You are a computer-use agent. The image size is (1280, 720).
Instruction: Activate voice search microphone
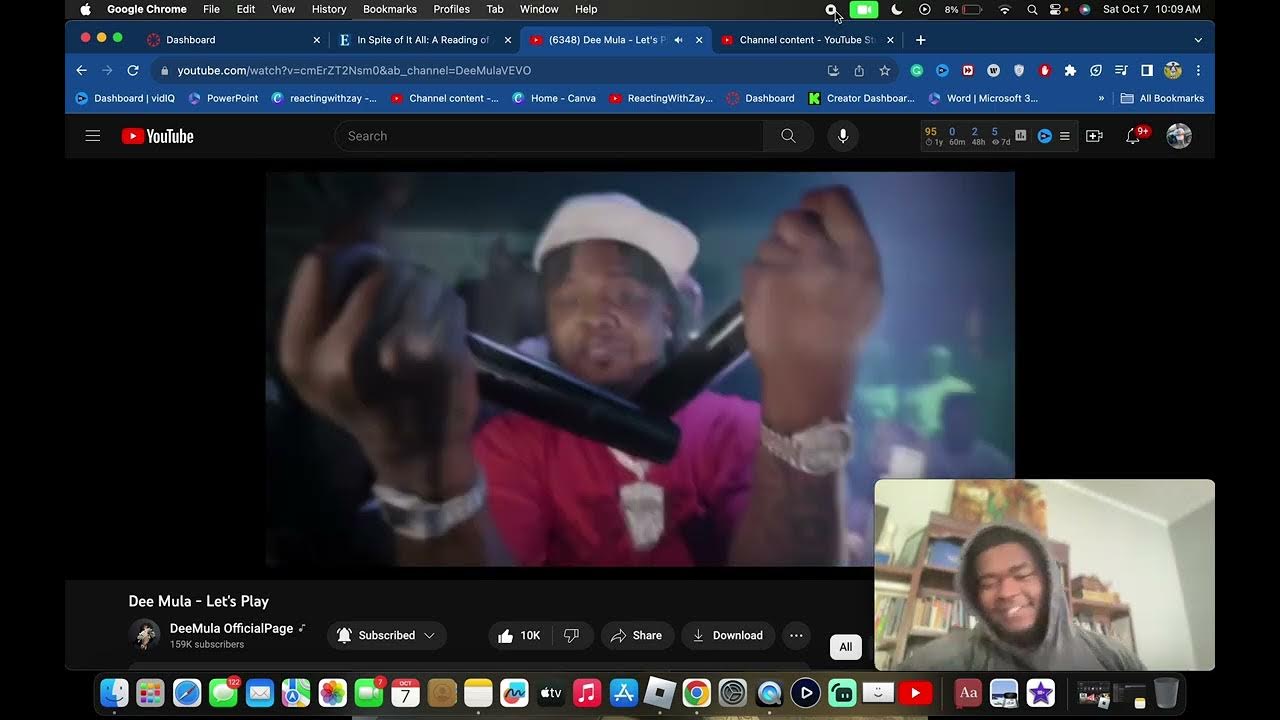843,136
